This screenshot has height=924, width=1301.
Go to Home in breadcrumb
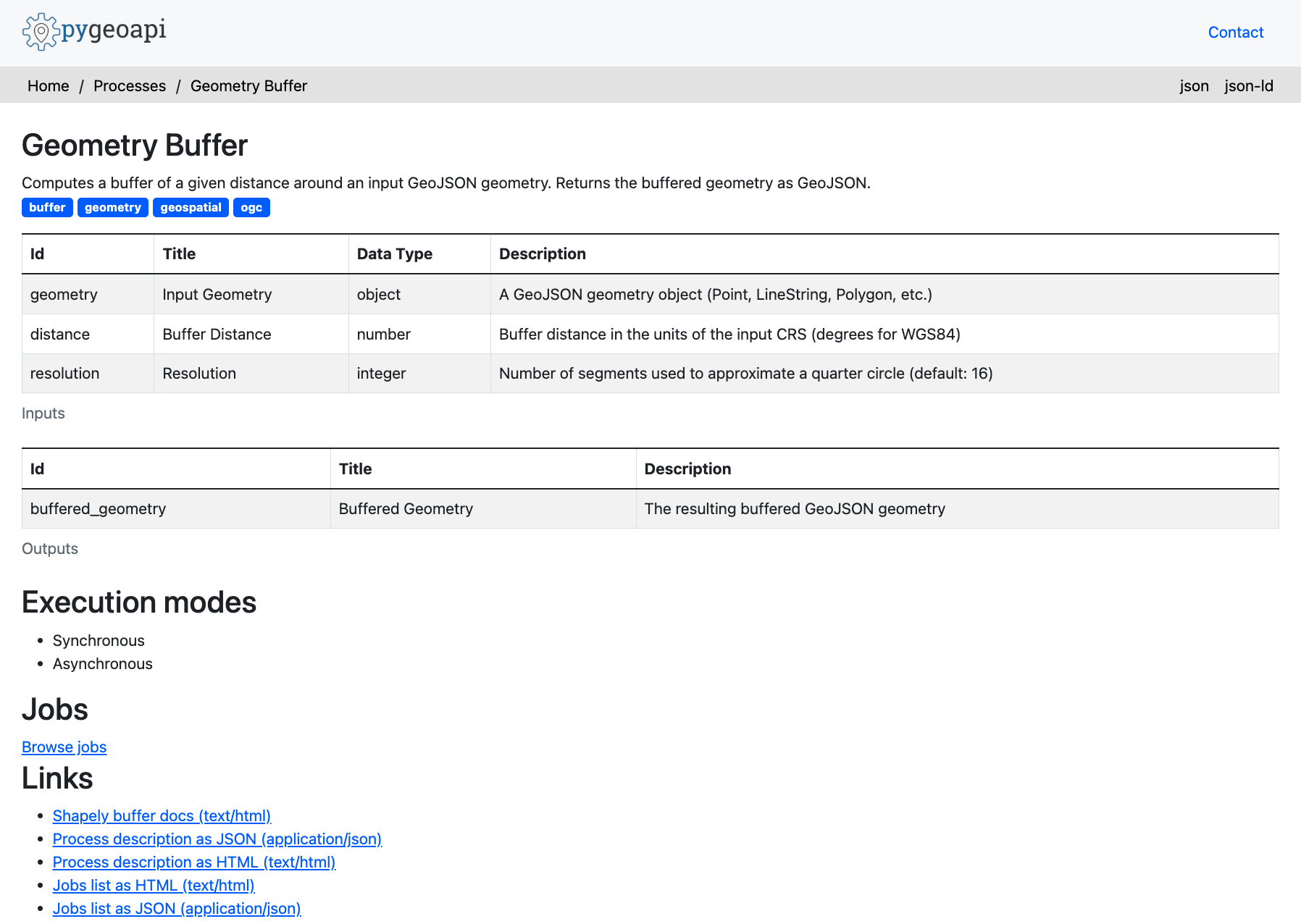pos(48,86)
